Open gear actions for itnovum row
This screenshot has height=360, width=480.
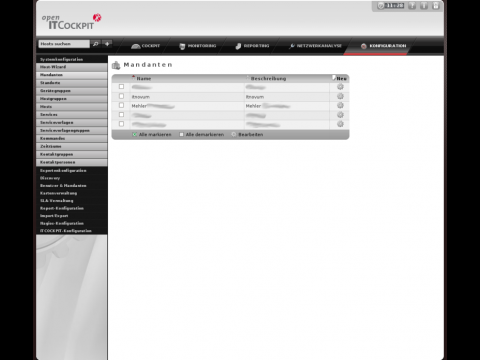(x=340, y=96)
